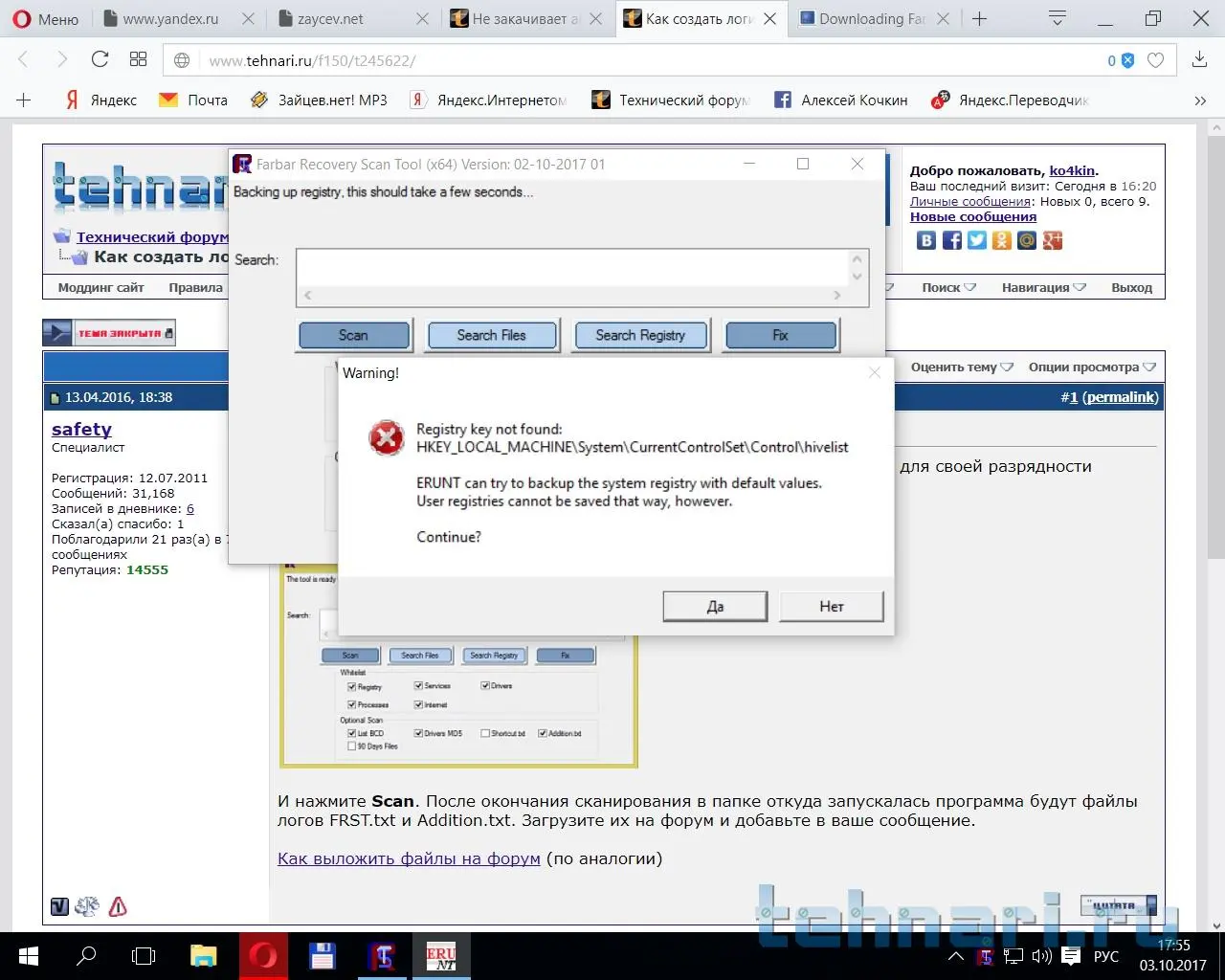This screenshot has height=980, width=1225.
Task: Close the www.yandex.ru tab
Action: (x=249, y=19)
